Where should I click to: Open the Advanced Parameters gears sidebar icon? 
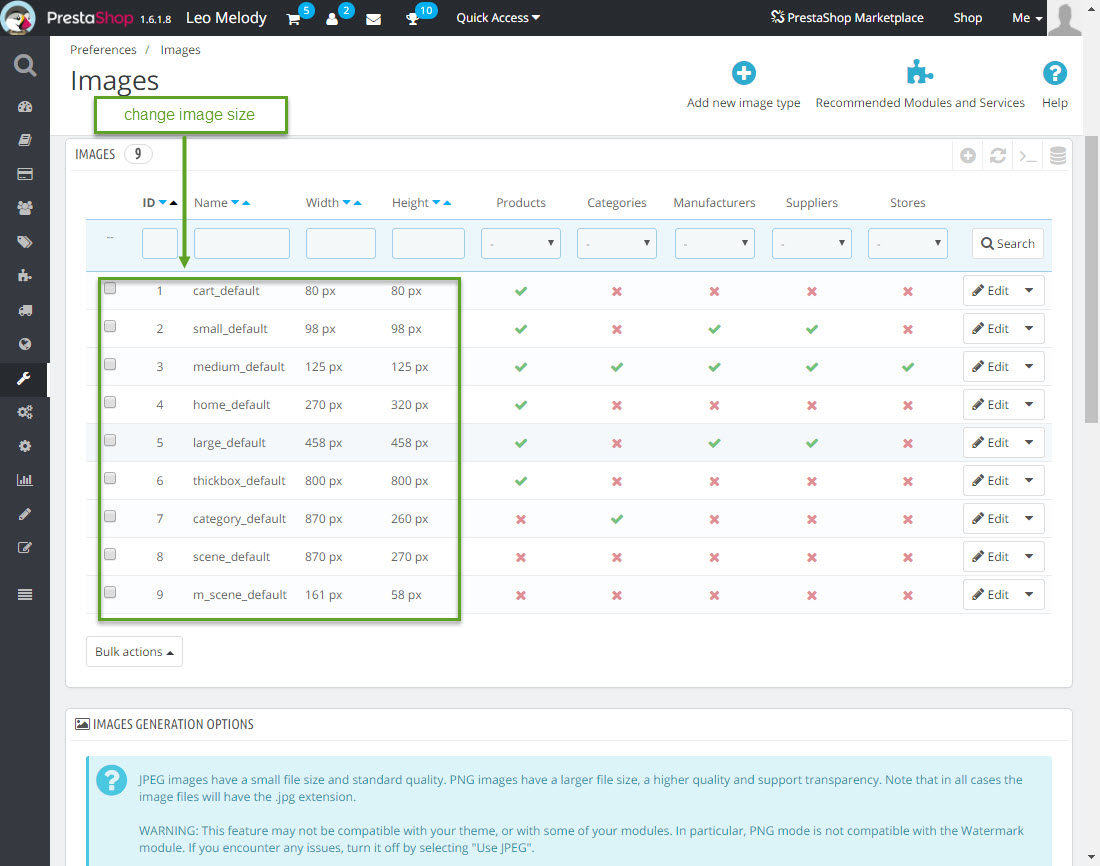[x=25, y=412]
